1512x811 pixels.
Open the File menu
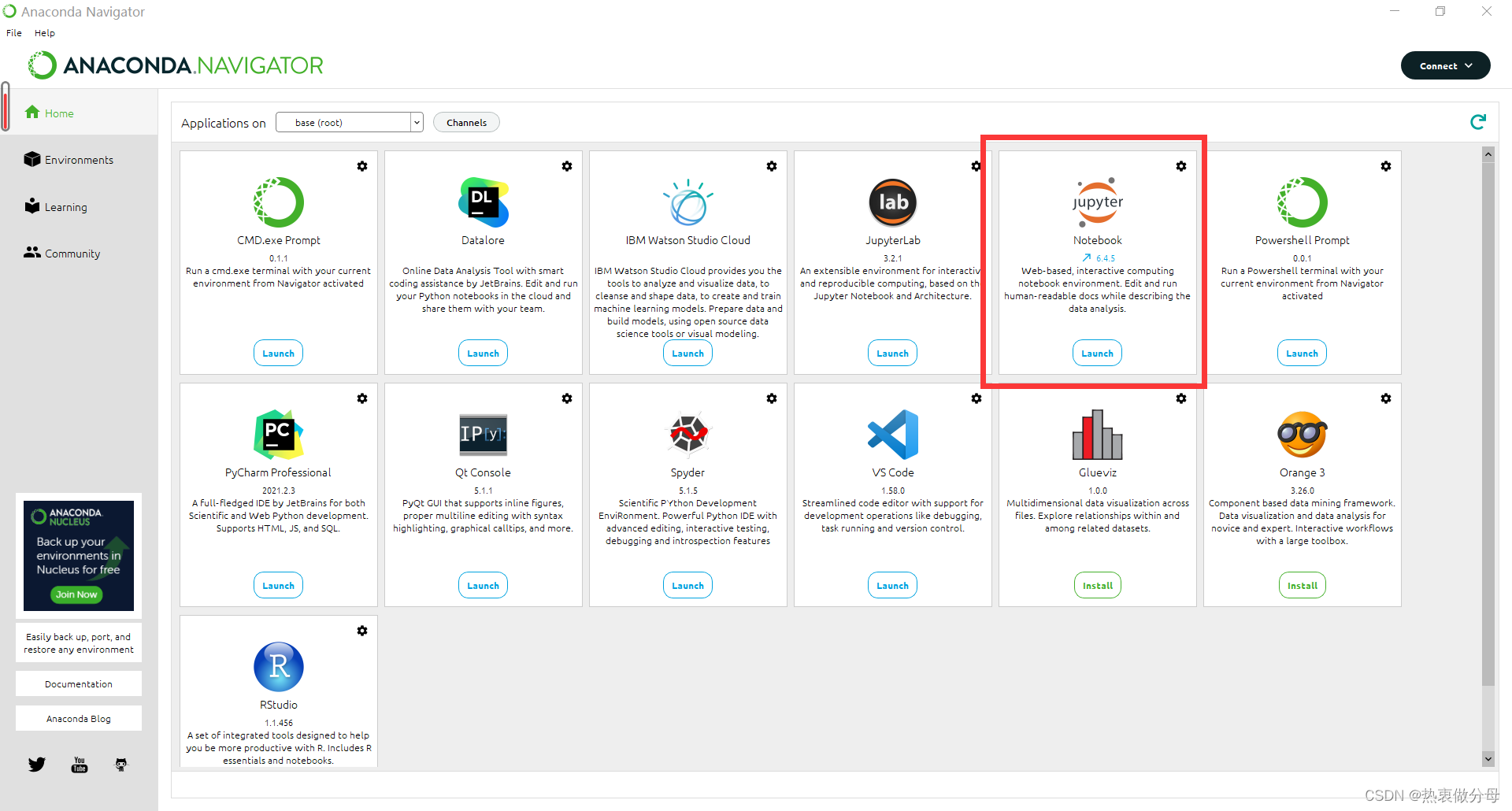[14, 33]
